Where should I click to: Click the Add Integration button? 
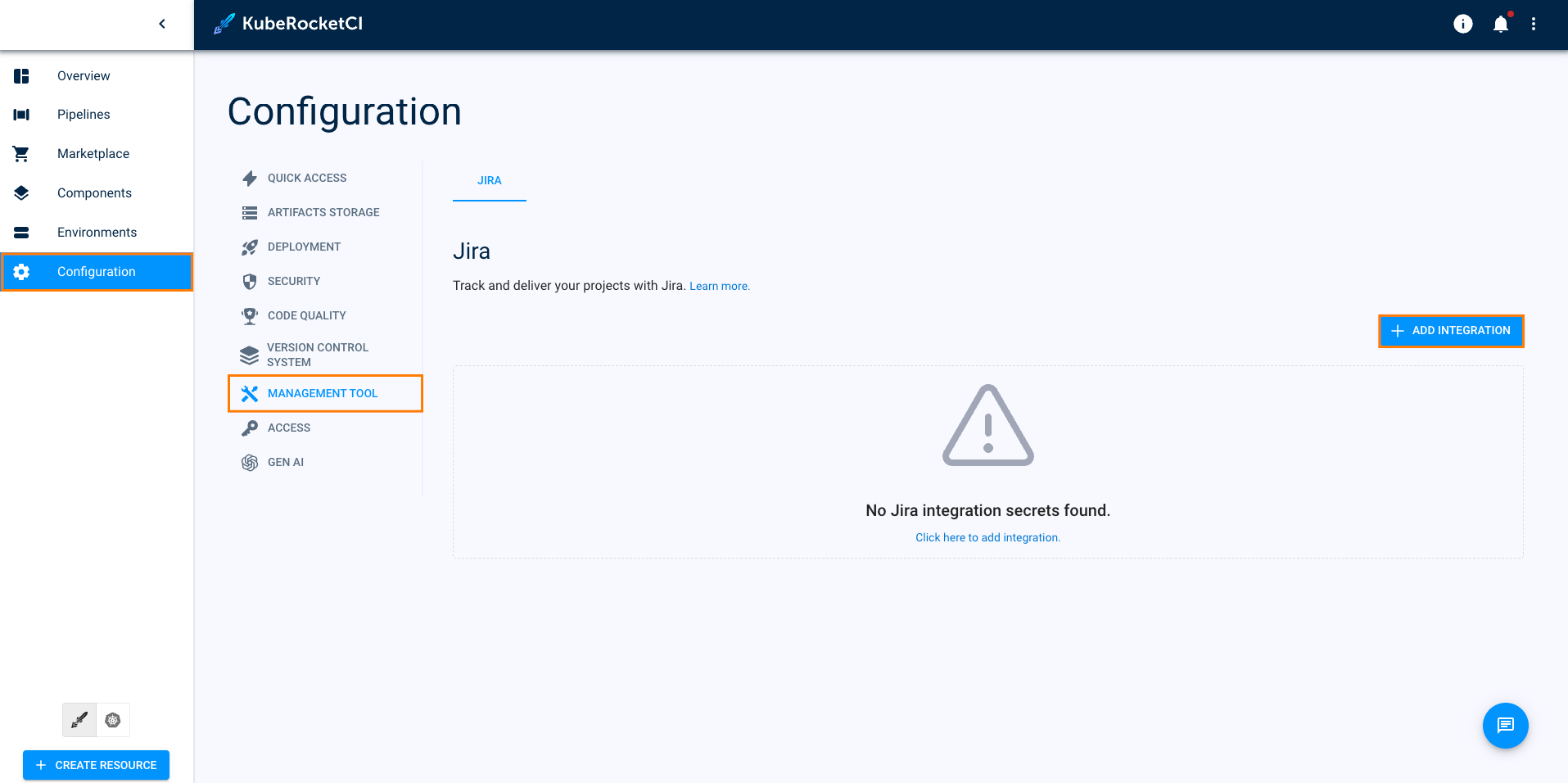coord(1450,331)
